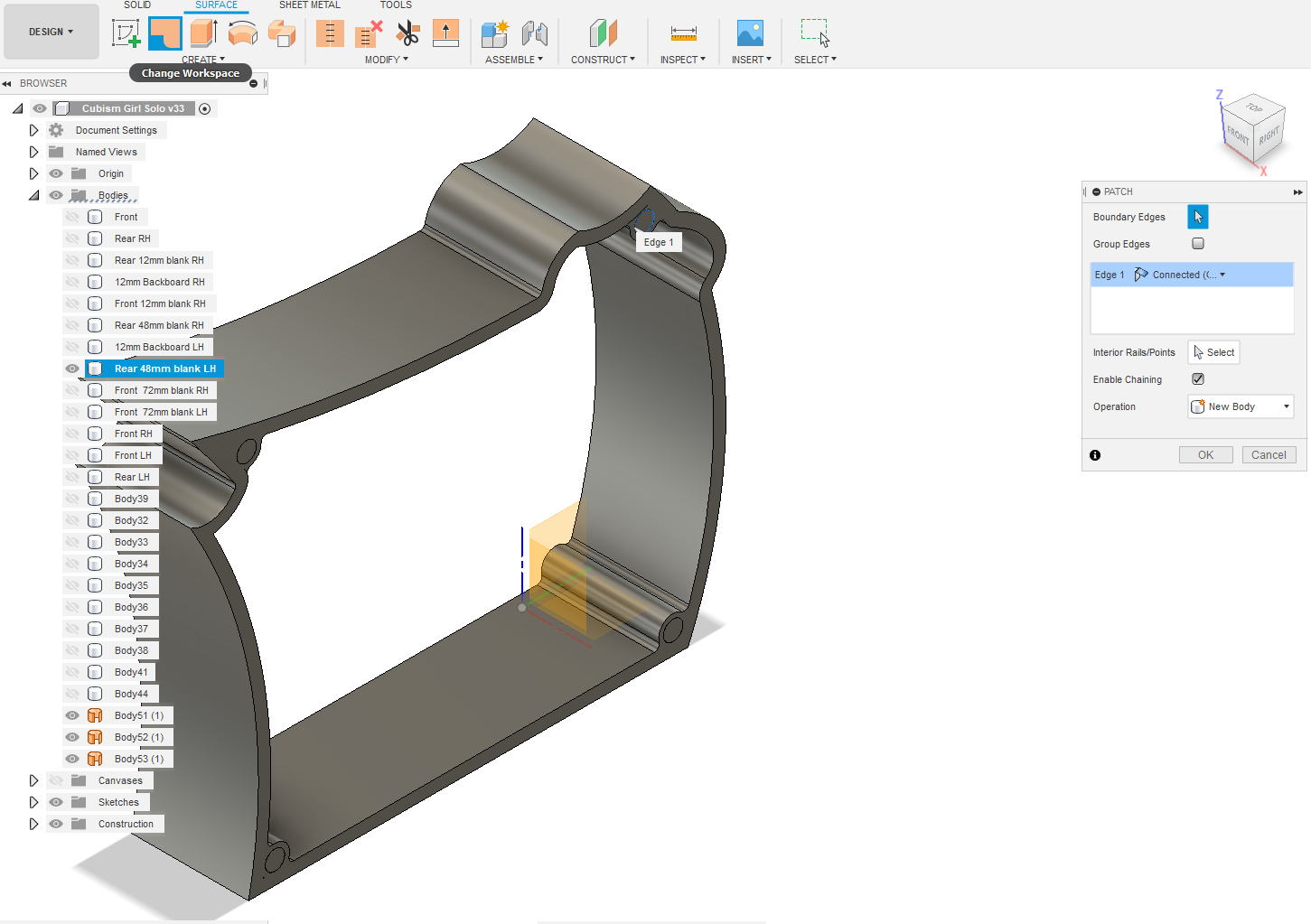Open the Construct dropdown menu
The height and width of the screenshot is (924, 1311).
tap(603, 60)
